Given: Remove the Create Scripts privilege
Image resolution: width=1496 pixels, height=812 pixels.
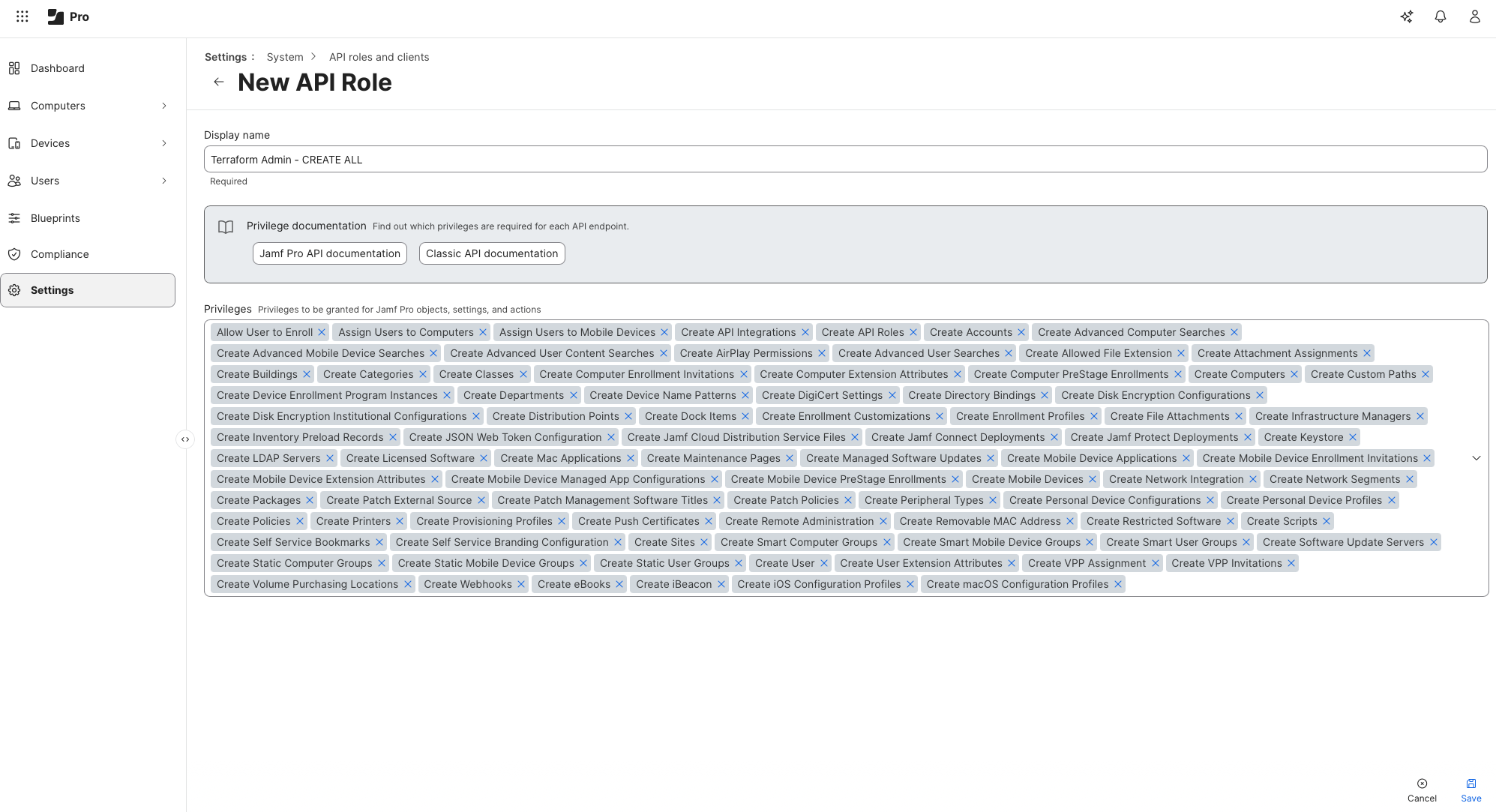Looking at the screenshot, I should [1327, 521].
